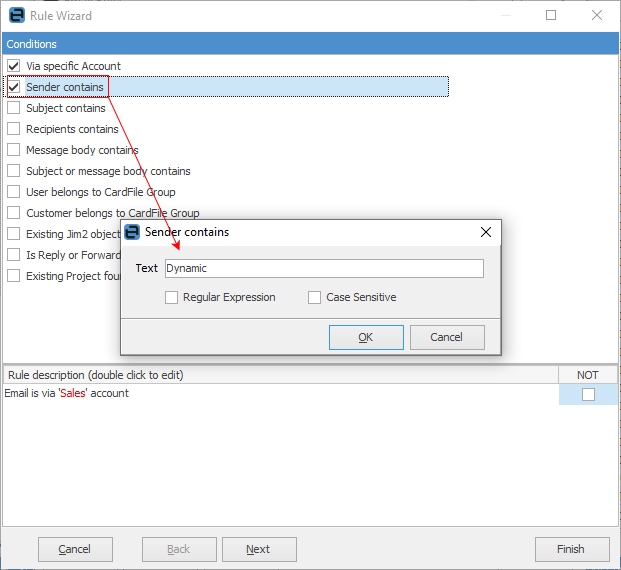The height and width of the screenshot is (570, 621).
Task: Check Existing Project found condition
Action: tap(13, 276)
